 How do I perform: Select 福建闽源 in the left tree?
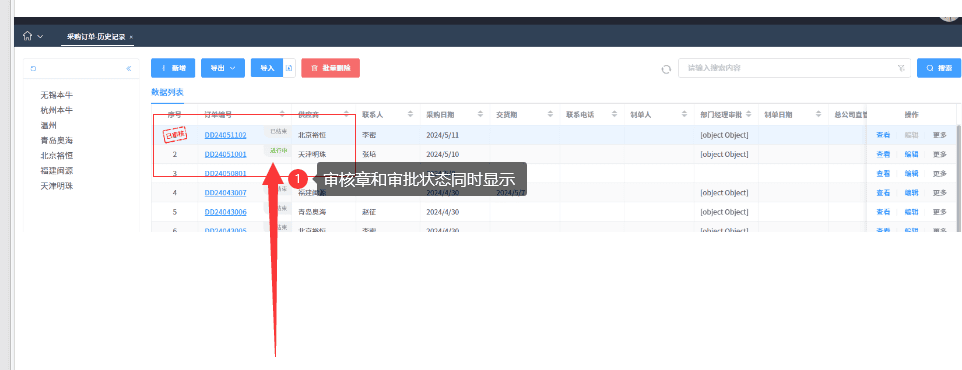click(x=56, y=171)
